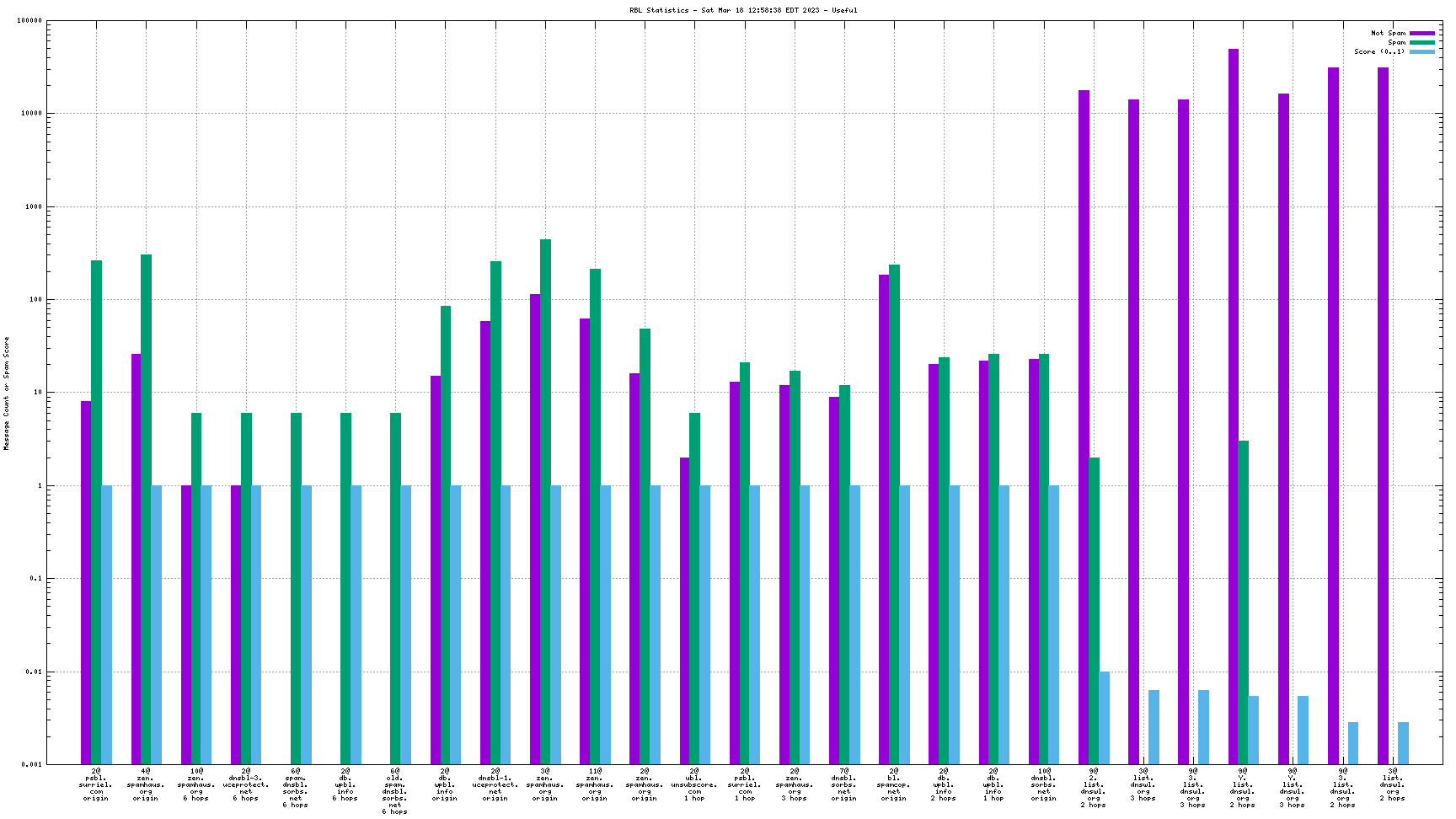1456x819 pixels.
Task: Click the dnsbl-3.uceprotect.net 6 hops label
Action: click(246, 784)
